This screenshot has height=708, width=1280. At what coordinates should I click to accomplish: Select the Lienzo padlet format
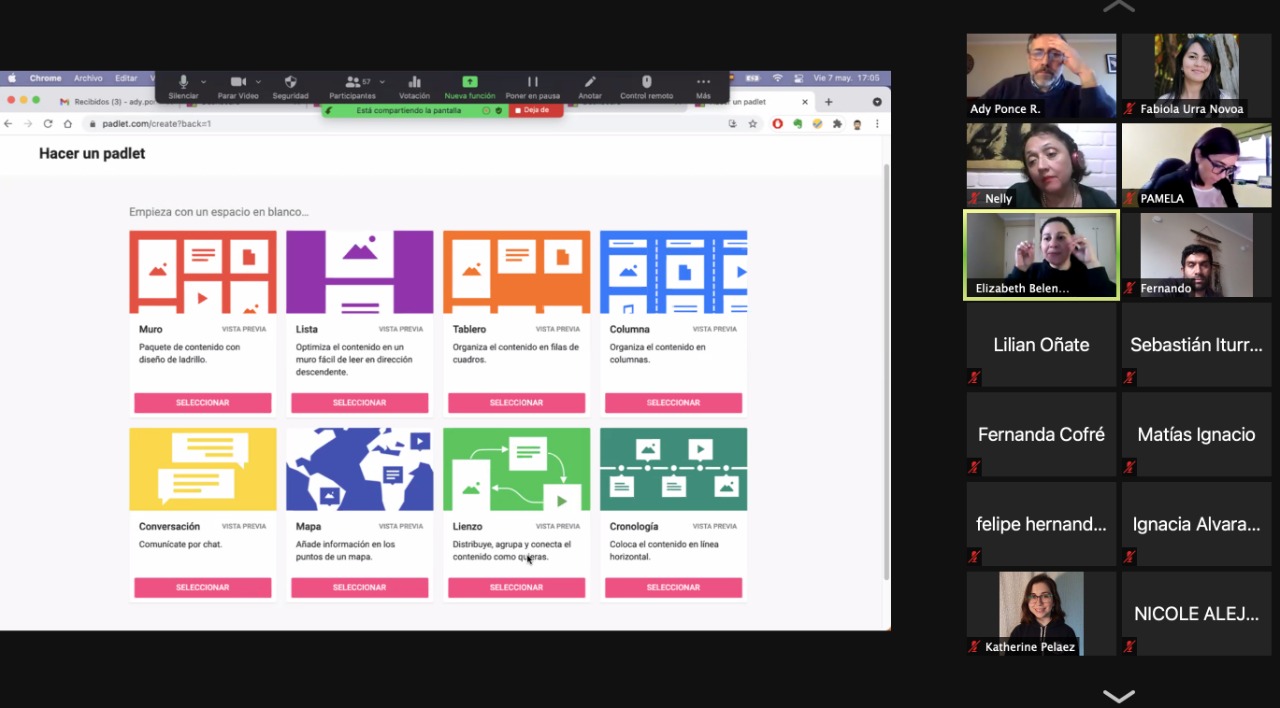coord(517,588)
